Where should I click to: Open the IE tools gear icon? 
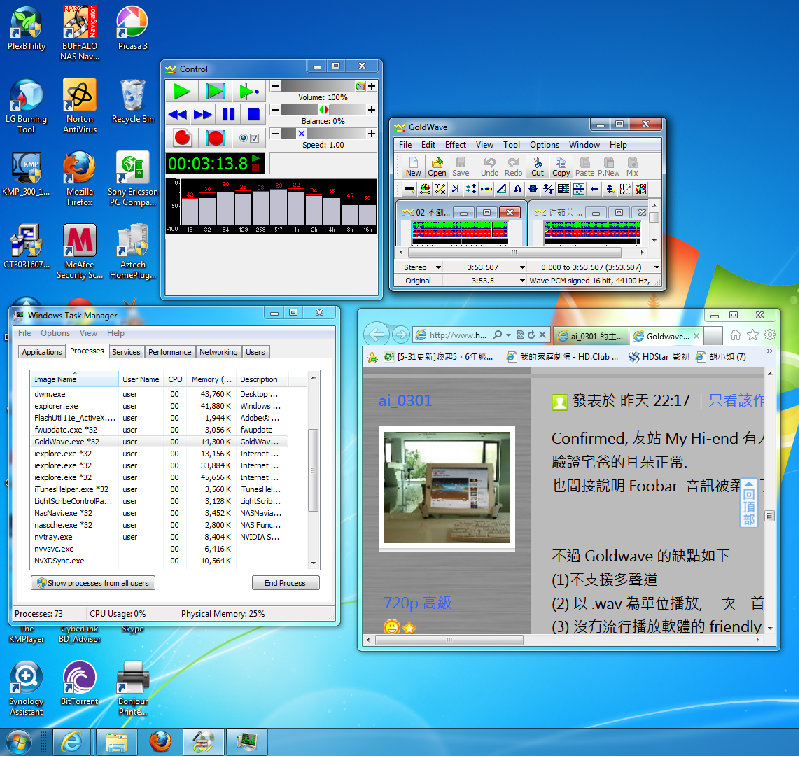(770, 335)
